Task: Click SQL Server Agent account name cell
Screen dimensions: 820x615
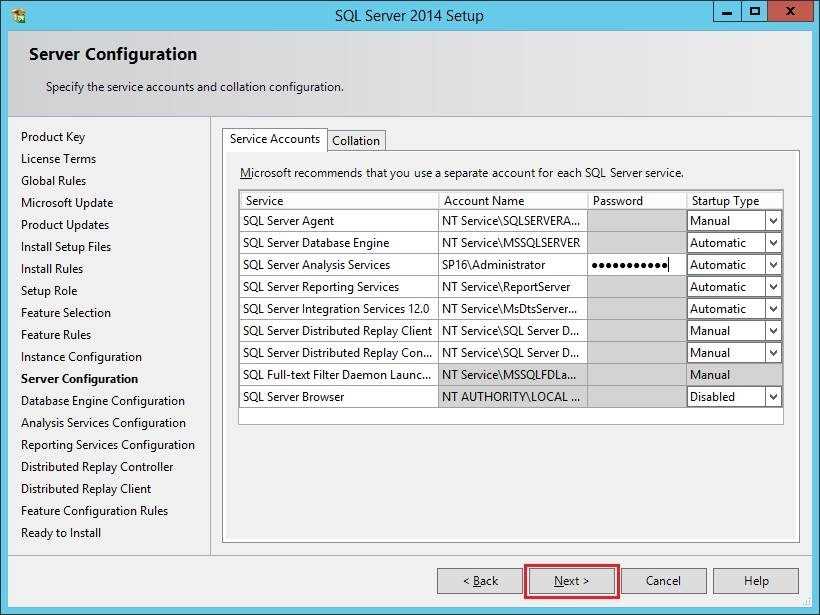Action: coord(513,221)
